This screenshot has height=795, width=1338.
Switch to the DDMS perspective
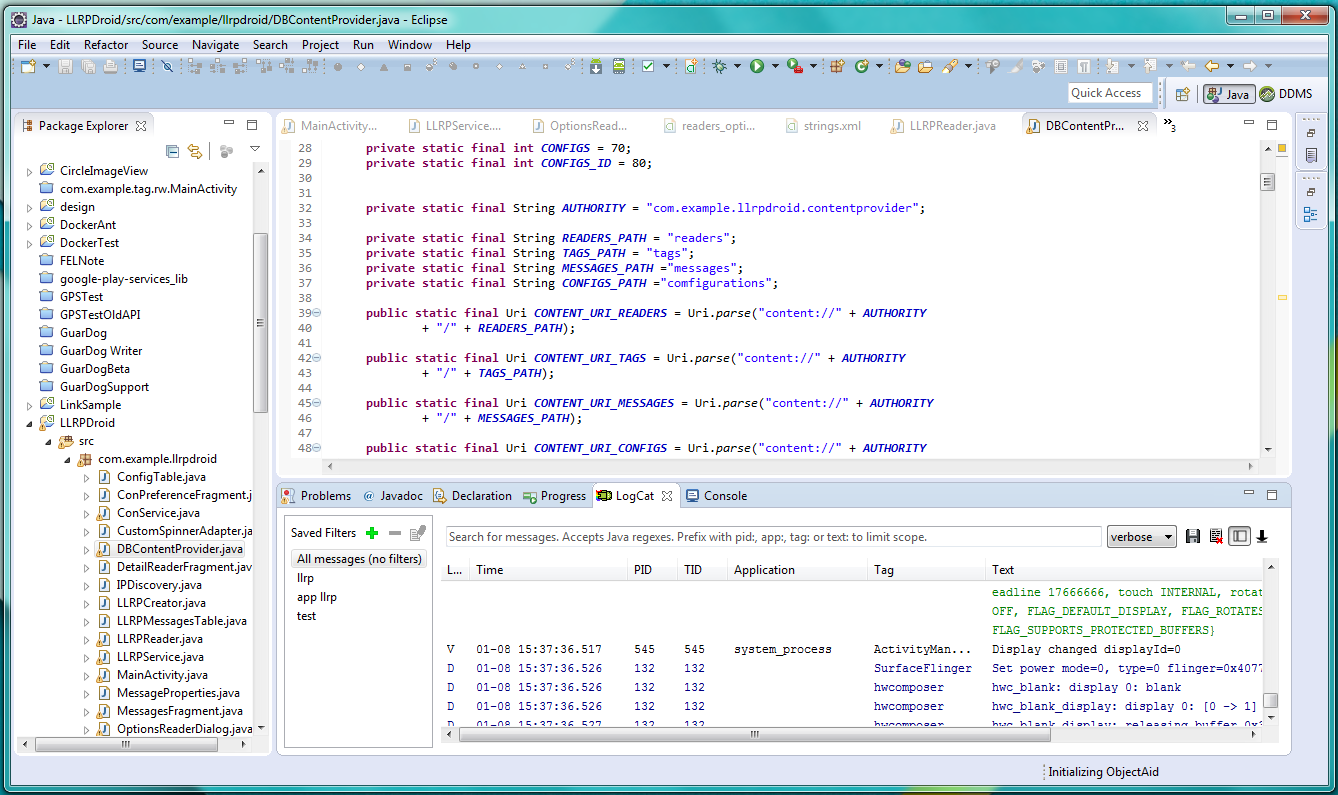pyautogui.click(x=1286, y=94)
